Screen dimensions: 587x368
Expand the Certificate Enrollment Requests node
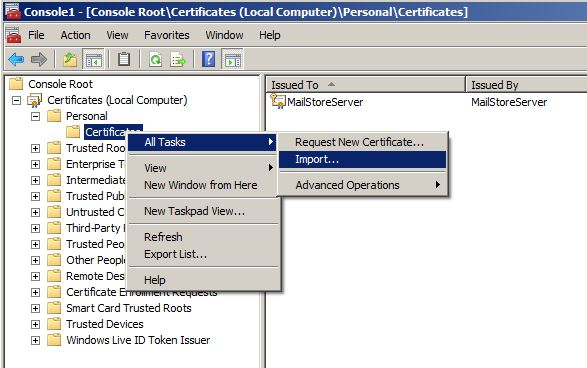pyautogui.click(x=35, y=292)
